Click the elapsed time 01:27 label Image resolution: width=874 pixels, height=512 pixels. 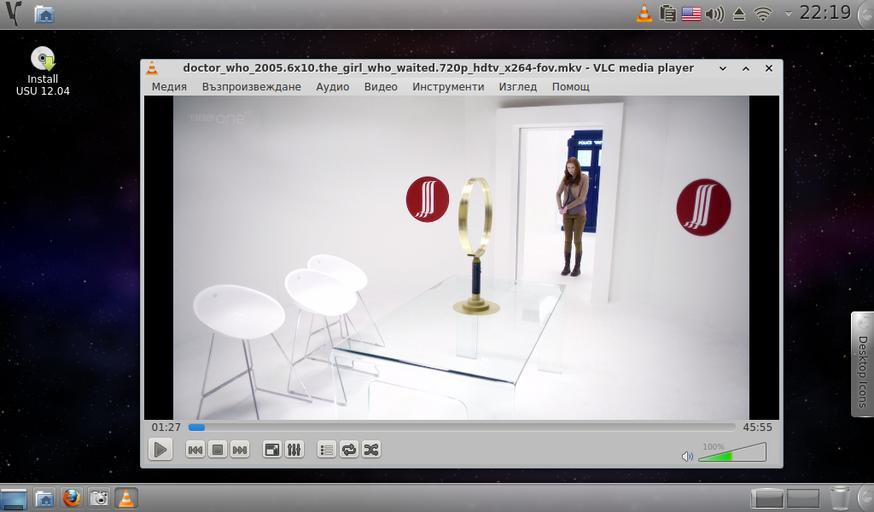point(166,427)
